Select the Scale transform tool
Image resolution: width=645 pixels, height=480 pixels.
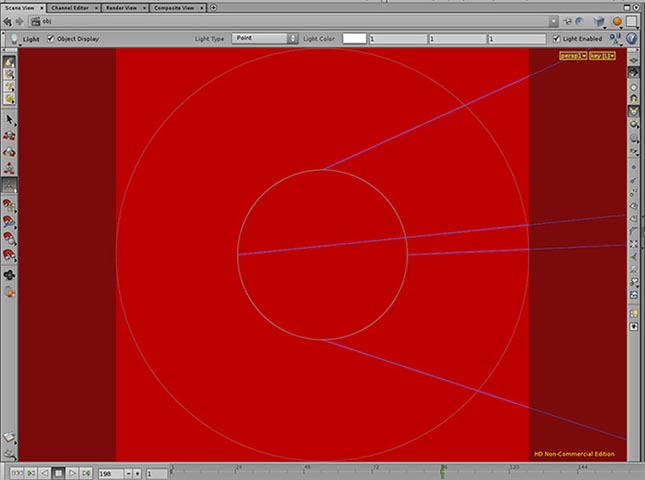click(x=9, y=168)
